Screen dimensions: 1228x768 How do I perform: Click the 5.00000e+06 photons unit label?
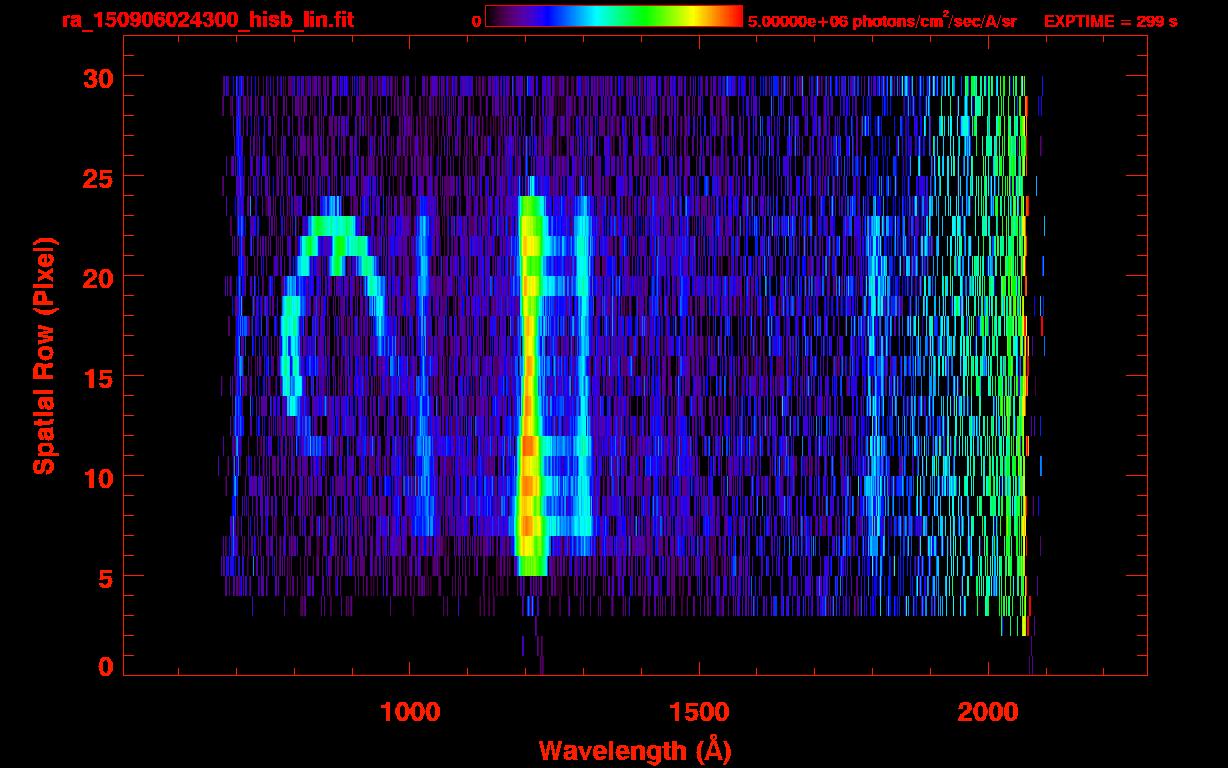pos(882,21)
